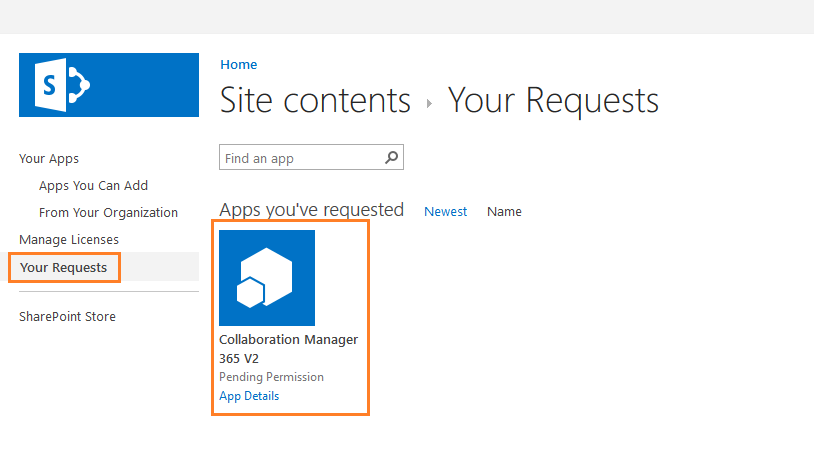Screen dimensions: 814x450
Task: Open the Collaboration Manager 365 app tile icon
Action: [x=267, y=278]
